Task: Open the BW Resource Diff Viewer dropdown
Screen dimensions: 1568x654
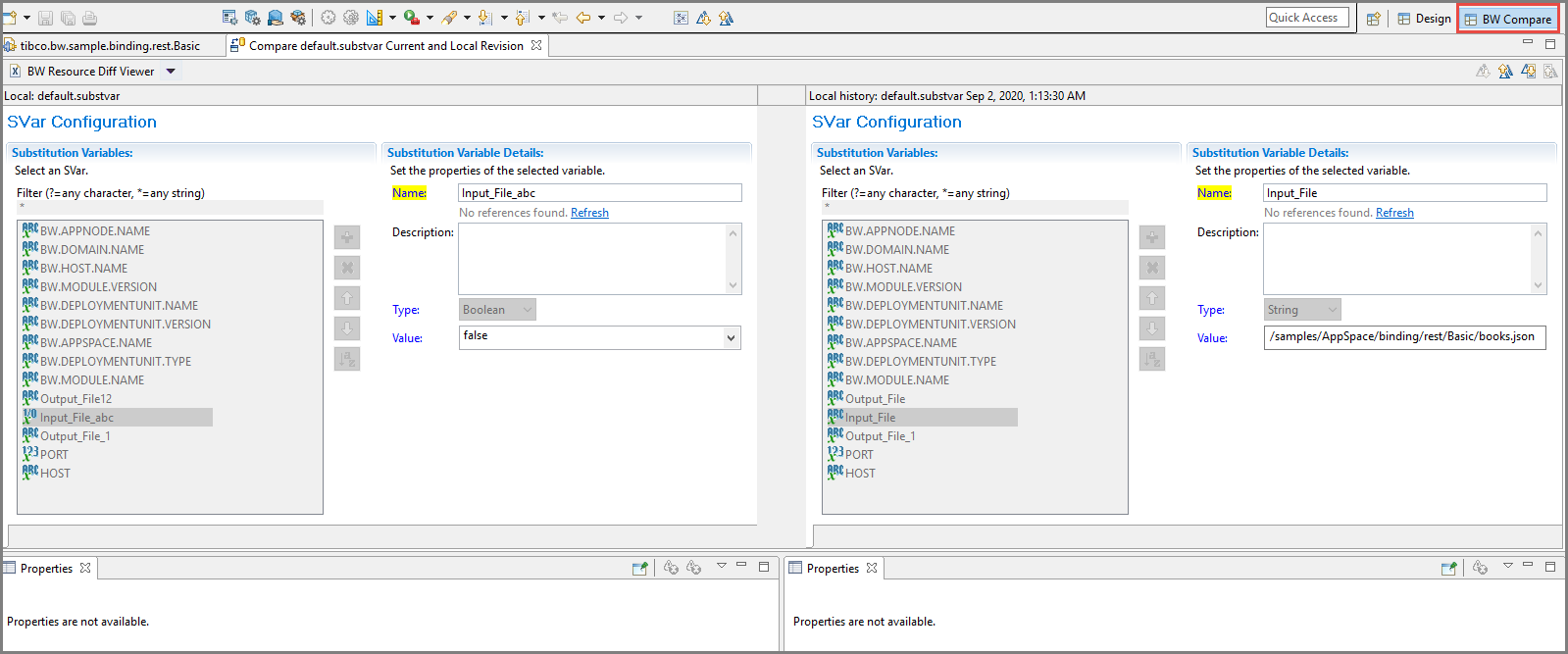Action: tap(171, 72)
